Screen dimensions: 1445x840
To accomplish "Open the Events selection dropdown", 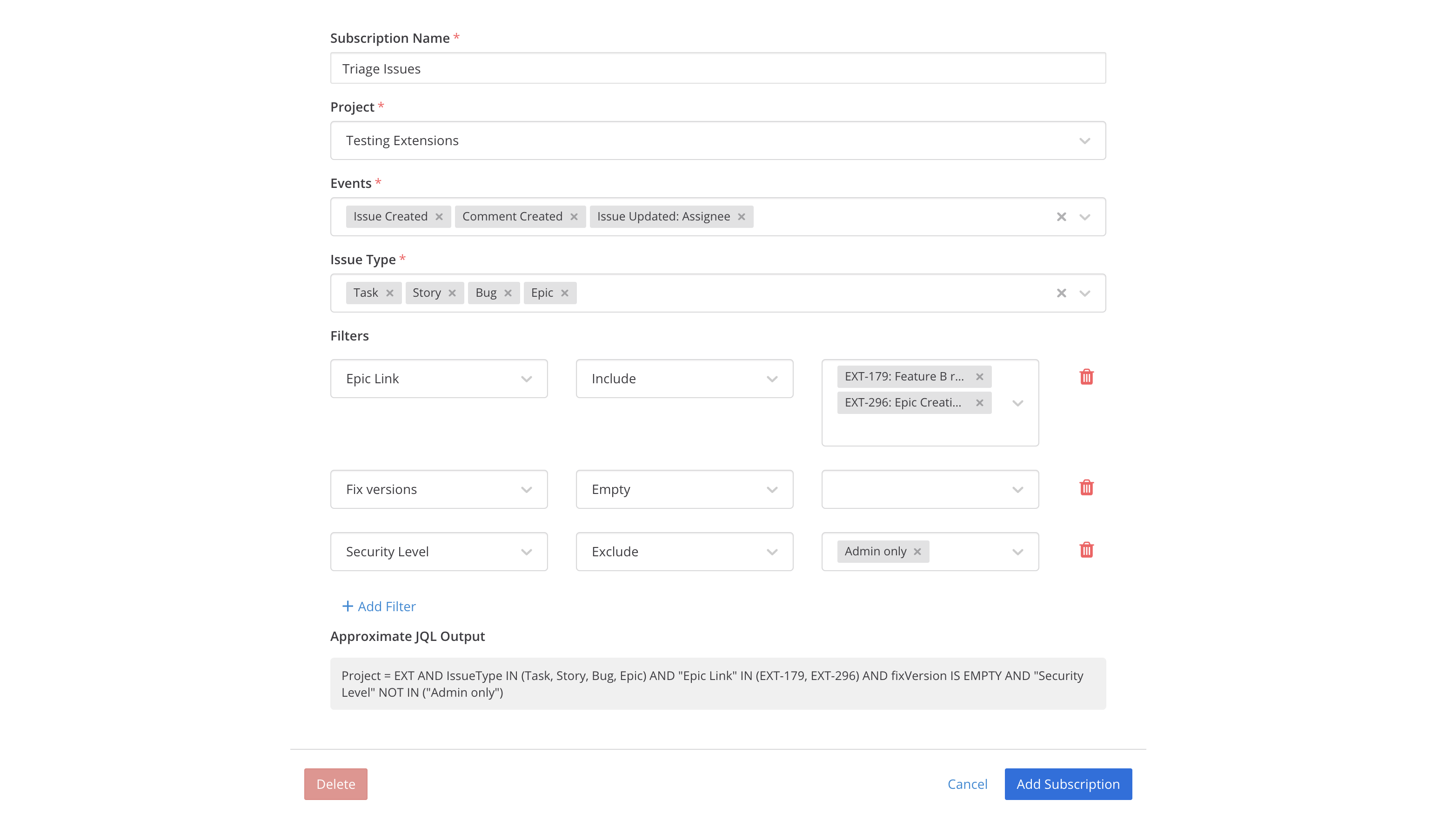I will point(1085,217).
